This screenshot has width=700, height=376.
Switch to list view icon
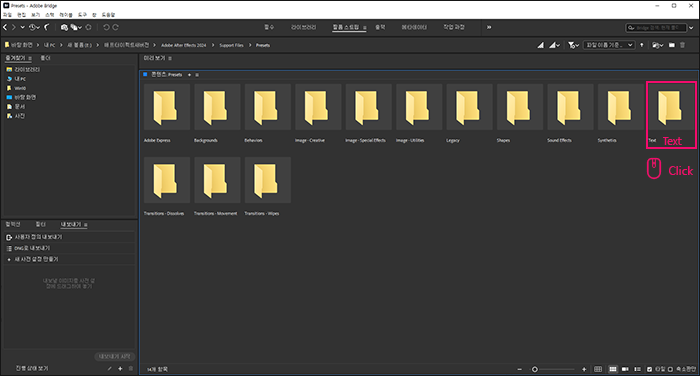coord(638,369)
